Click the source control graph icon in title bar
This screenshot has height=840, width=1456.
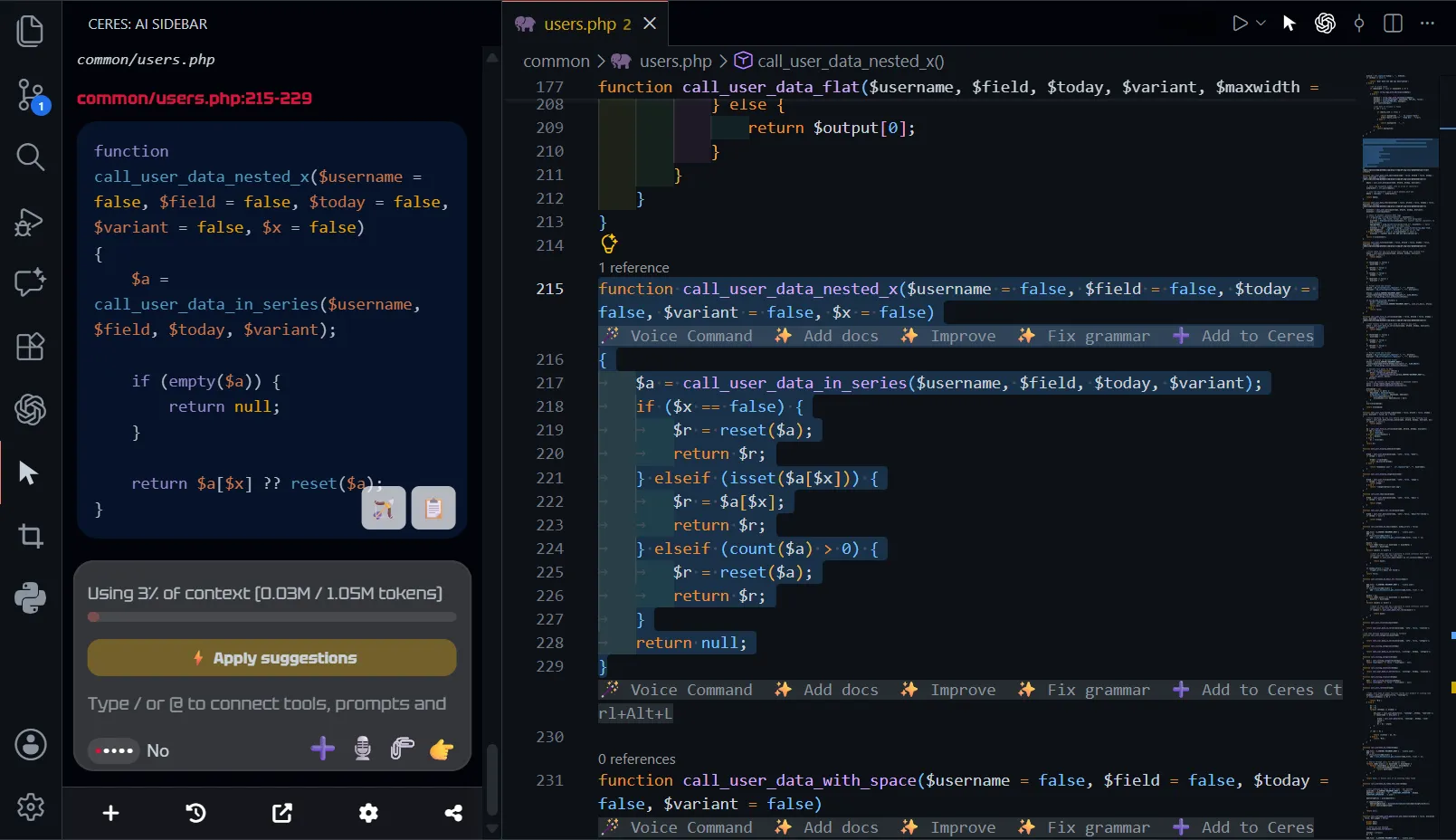tap(1359, 24)
